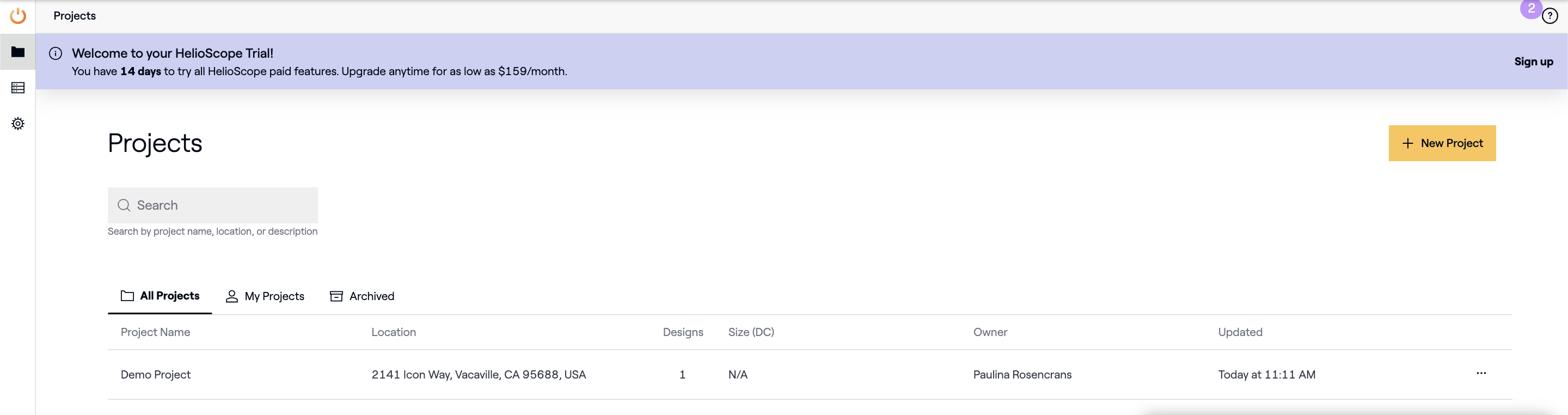Image resolution: width=1568 pixels, height=415 pixels.
Task: Open the Demo Project row name
Action: [x=155, y=375]
